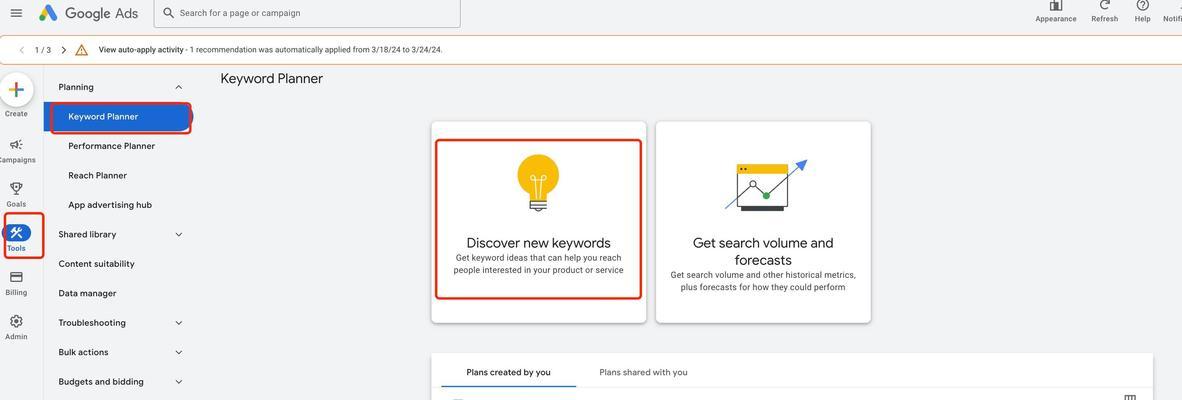Click the Discover new keywords card
Screen dimensions: 1182x400
click(x=538, y=219)
